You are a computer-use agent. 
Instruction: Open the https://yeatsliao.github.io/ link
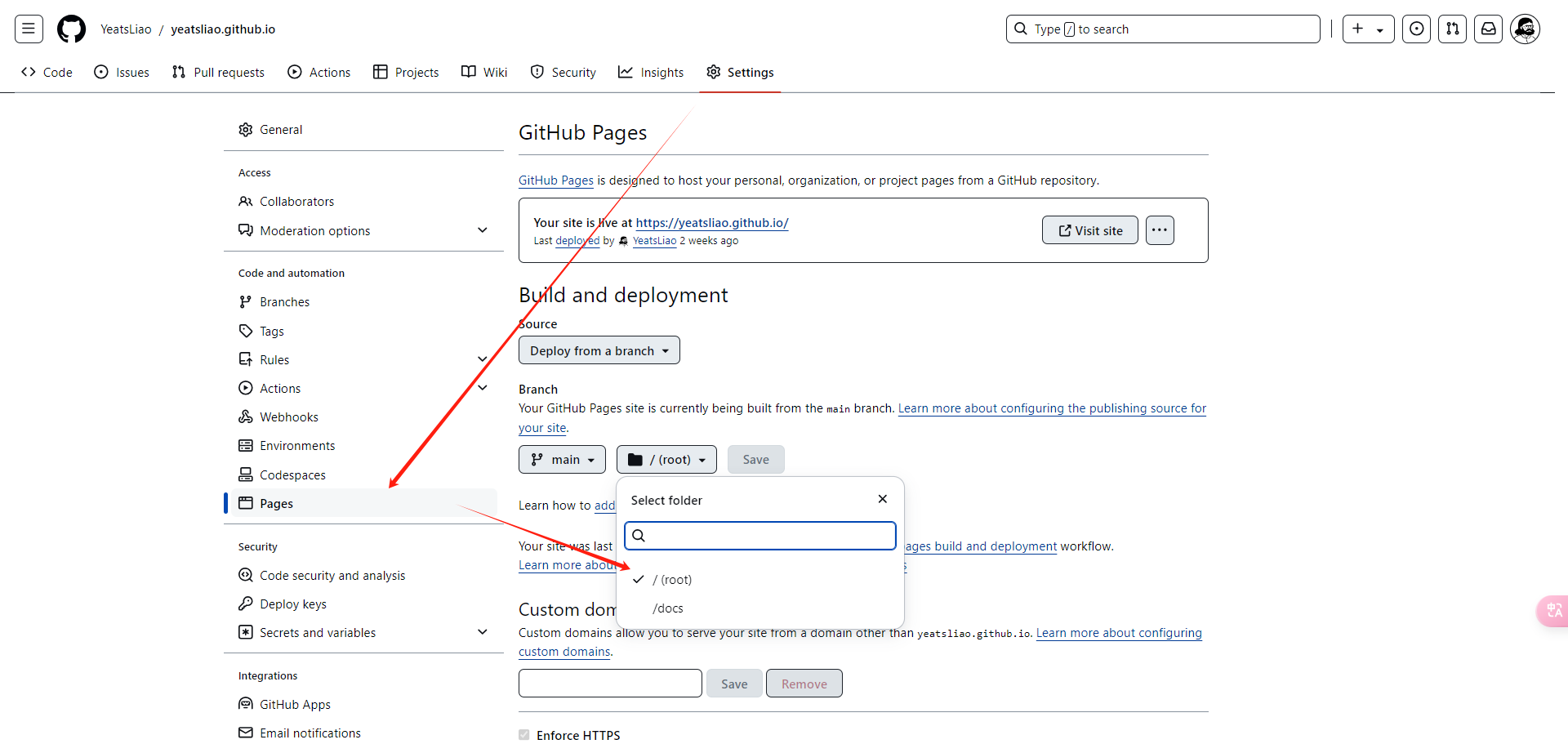(712, 222)
